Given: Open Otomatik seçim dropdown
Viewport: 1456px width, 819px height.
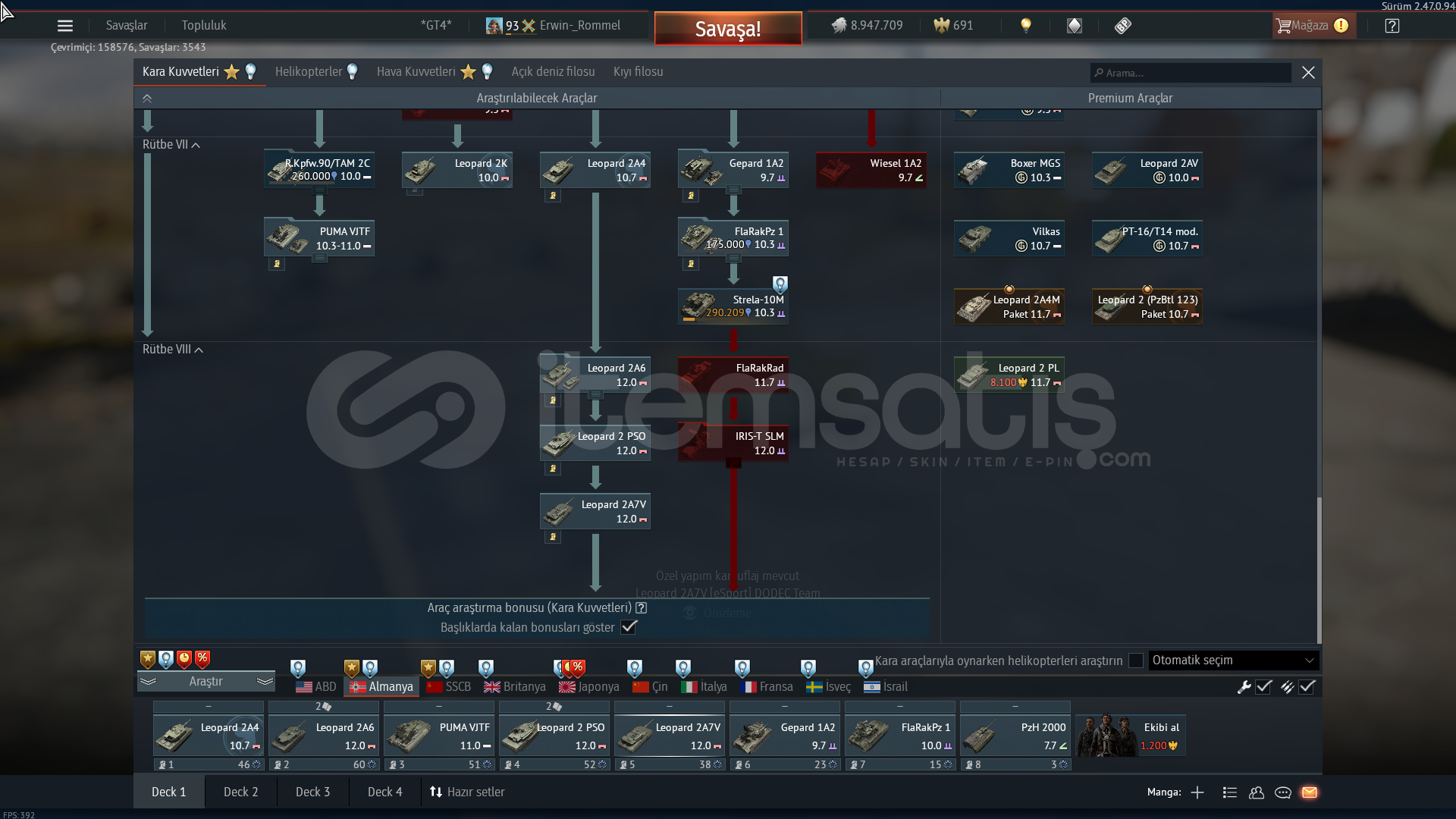Looking at the screenshot, I should [1234, 661].
